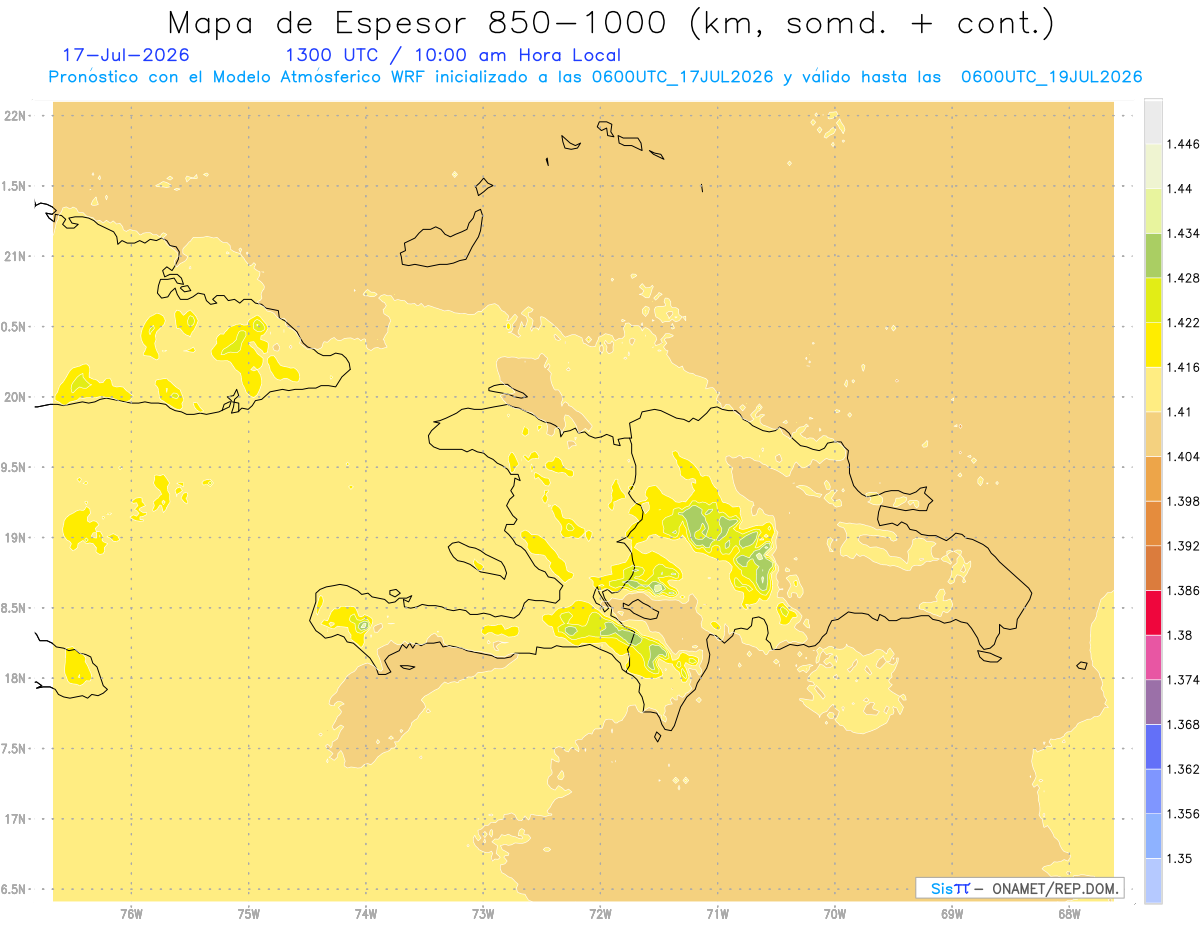Click the "6.5N" latitude label
Screen dimensions: 1200x927
coord(15,889)
